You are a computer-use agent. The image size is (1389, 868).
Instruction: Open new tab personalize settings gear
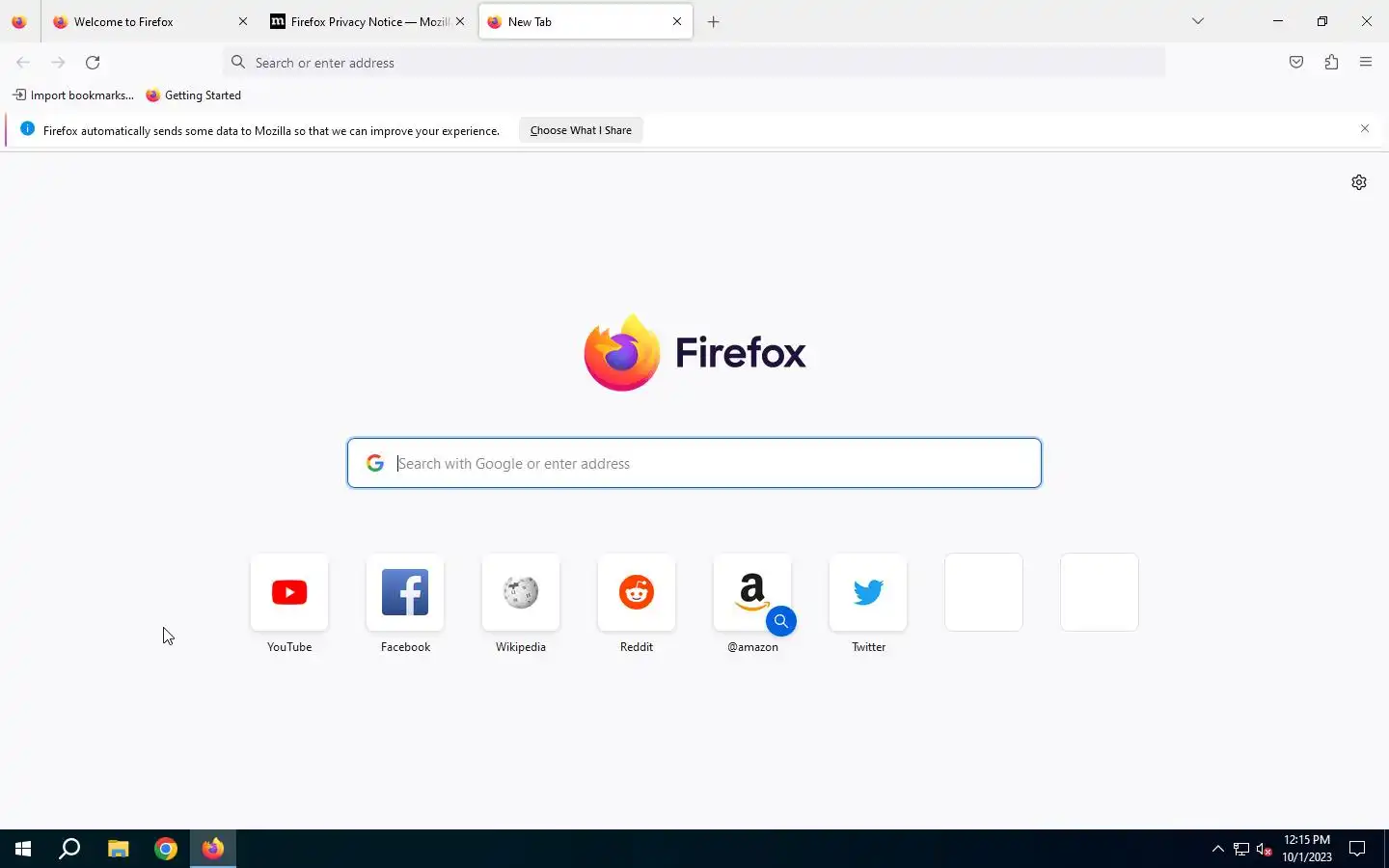[x=1359, y=182]
